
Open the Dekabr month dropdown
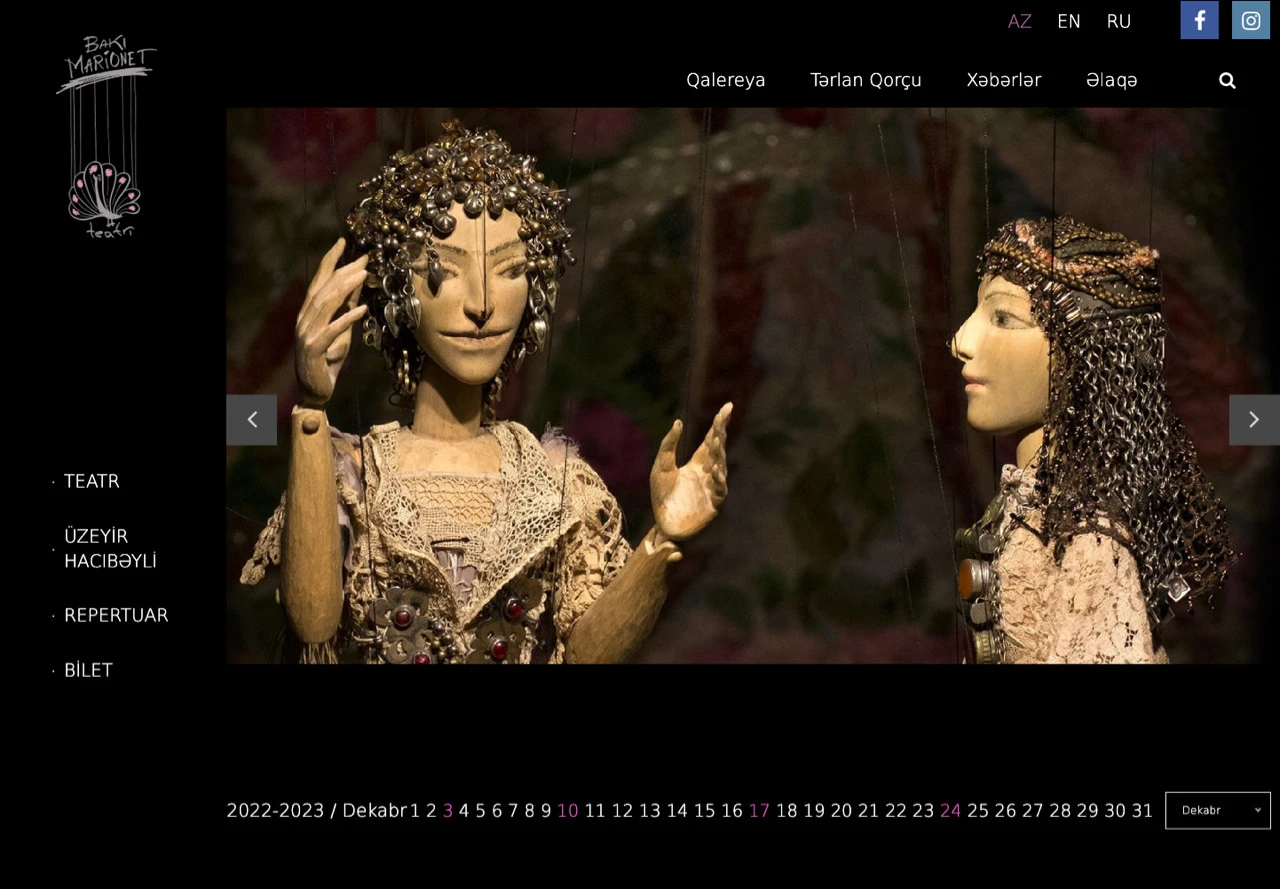[1218, 810]
